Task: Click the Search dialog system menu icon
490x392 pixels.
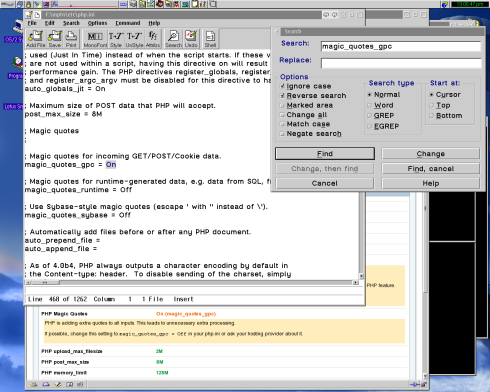Action: [277, 31]
